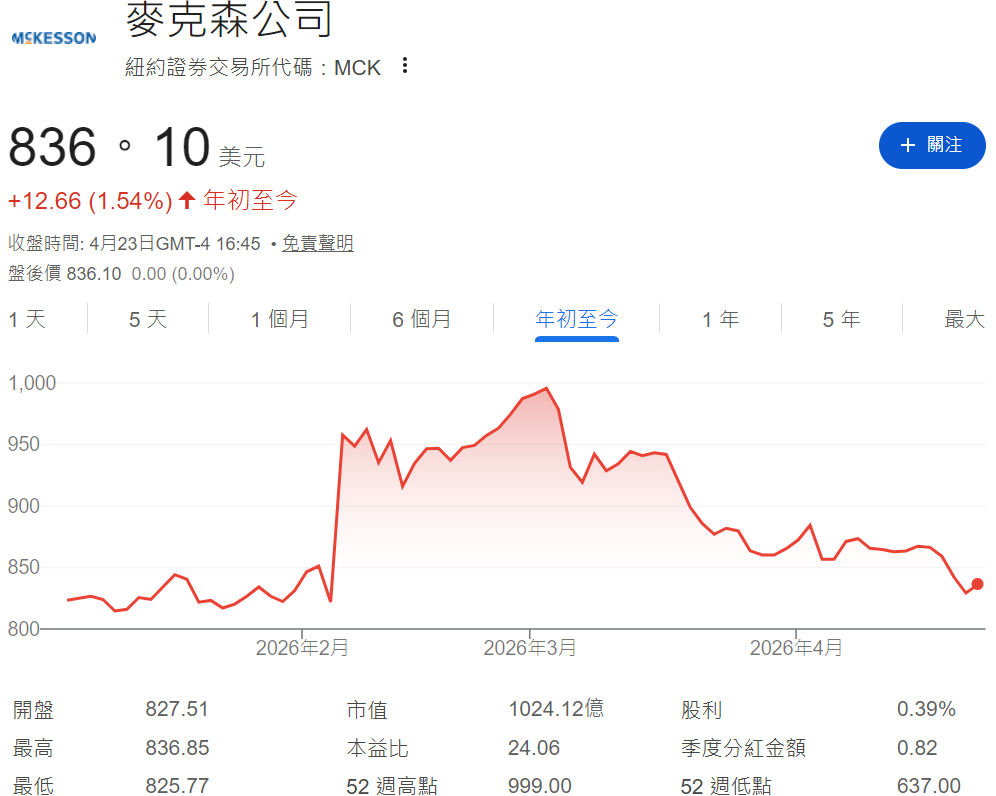Click the 2026年3月 axis label

point(531,648)
